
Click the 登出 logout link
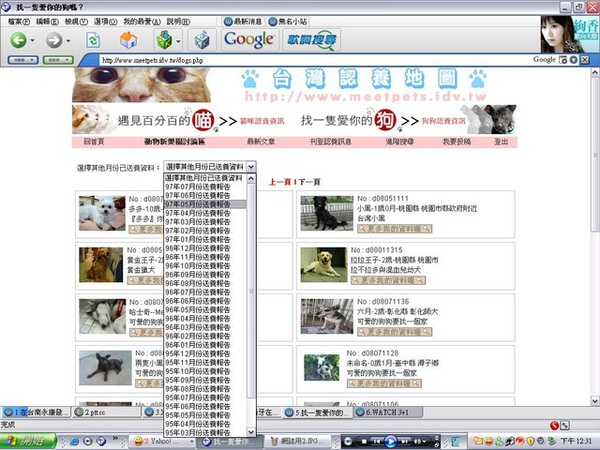[501, 142]
